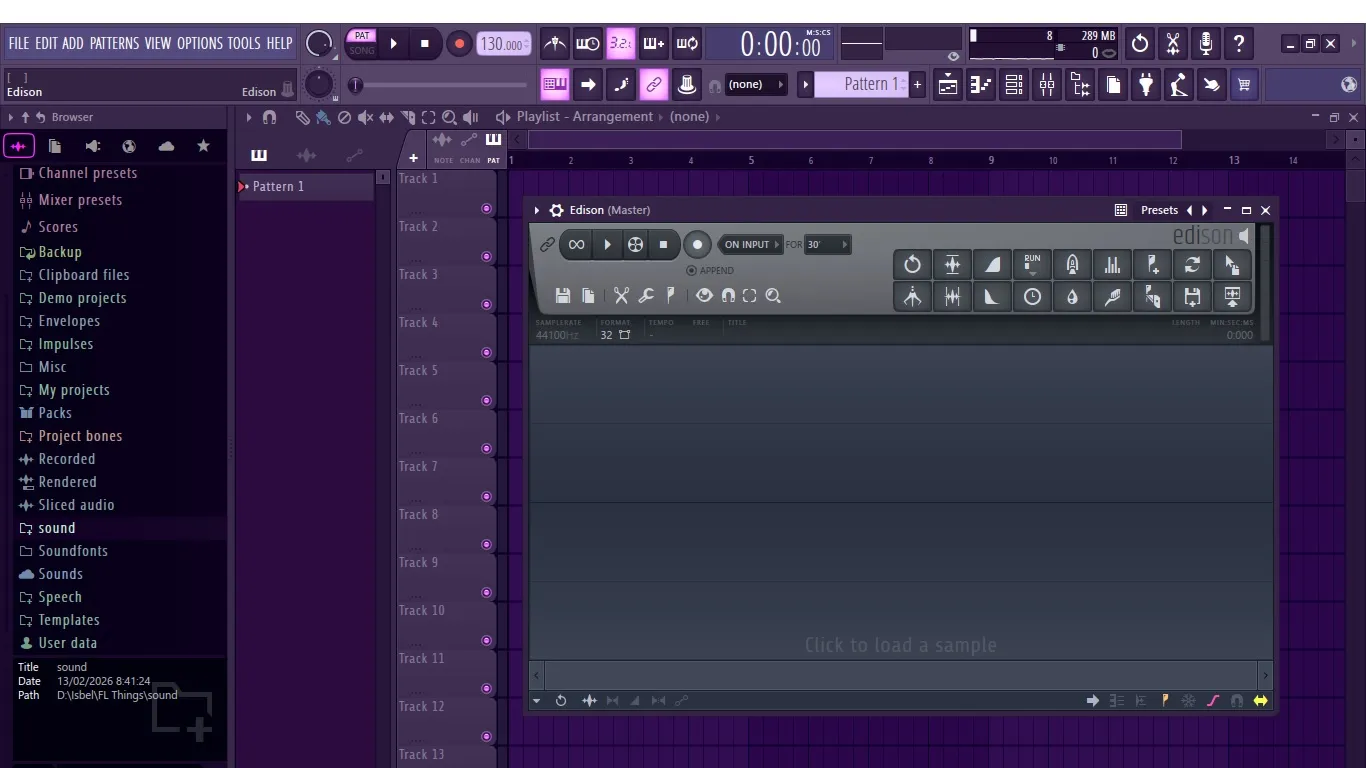
Task: Click the main transport play button
Action: pos(394,43)
